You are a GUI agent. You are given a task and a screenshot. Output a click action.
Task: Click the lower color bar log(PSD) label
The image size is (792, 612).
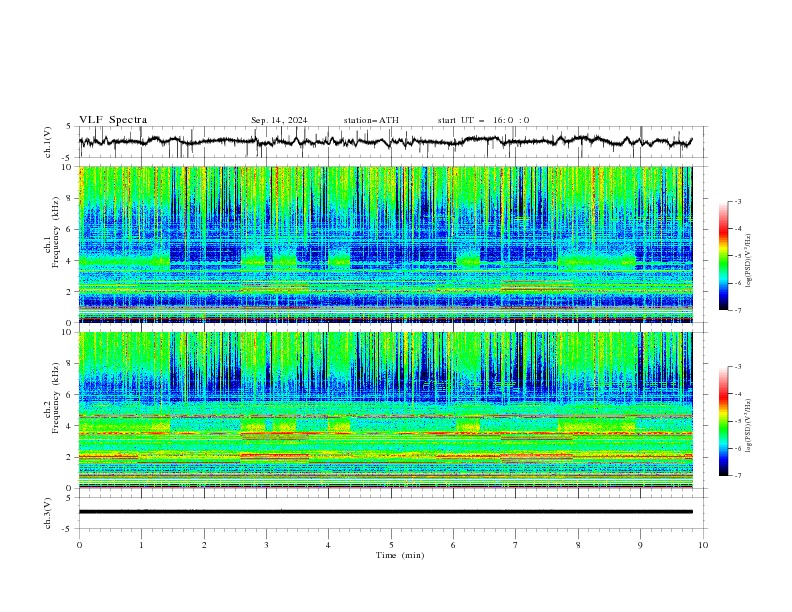click(x=748, y=426)
